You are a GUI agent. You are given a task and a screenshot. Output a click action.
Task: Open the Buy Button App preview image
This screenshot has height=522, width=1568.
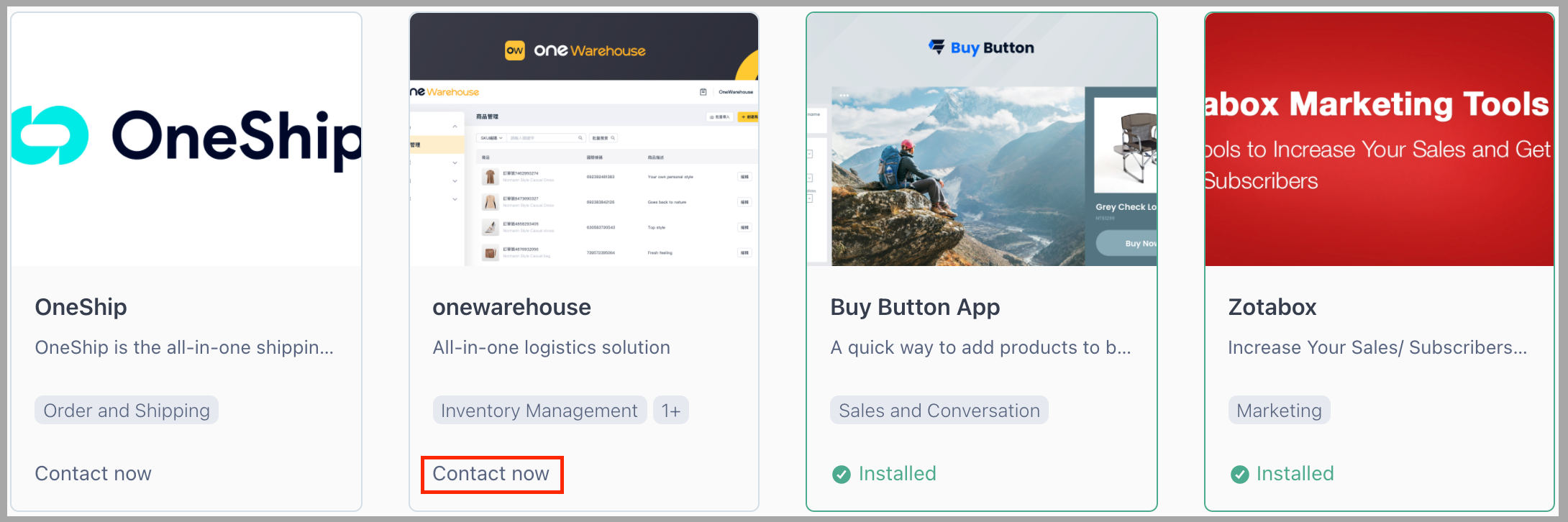click(982, 139)
